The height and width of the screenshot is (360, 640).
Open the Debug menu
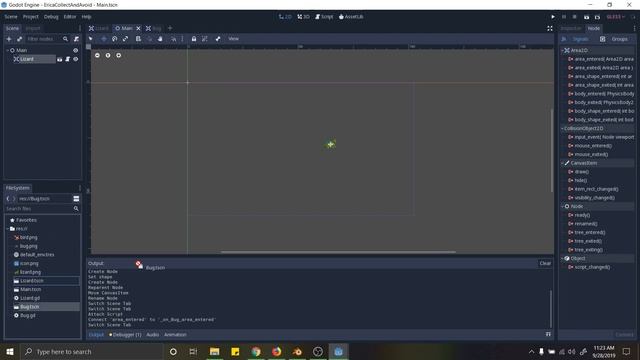(x=51, y=17)
